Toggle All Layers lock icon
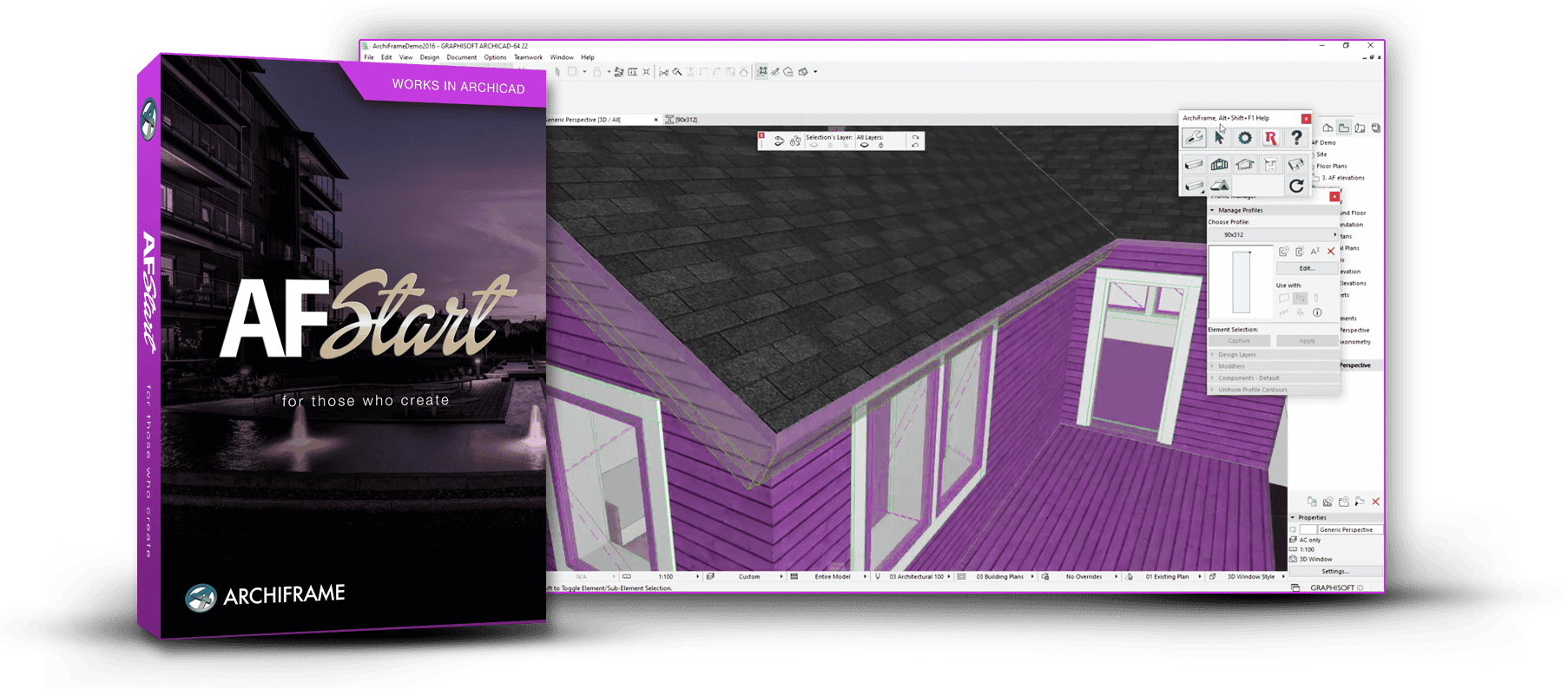 coord(881,145)
